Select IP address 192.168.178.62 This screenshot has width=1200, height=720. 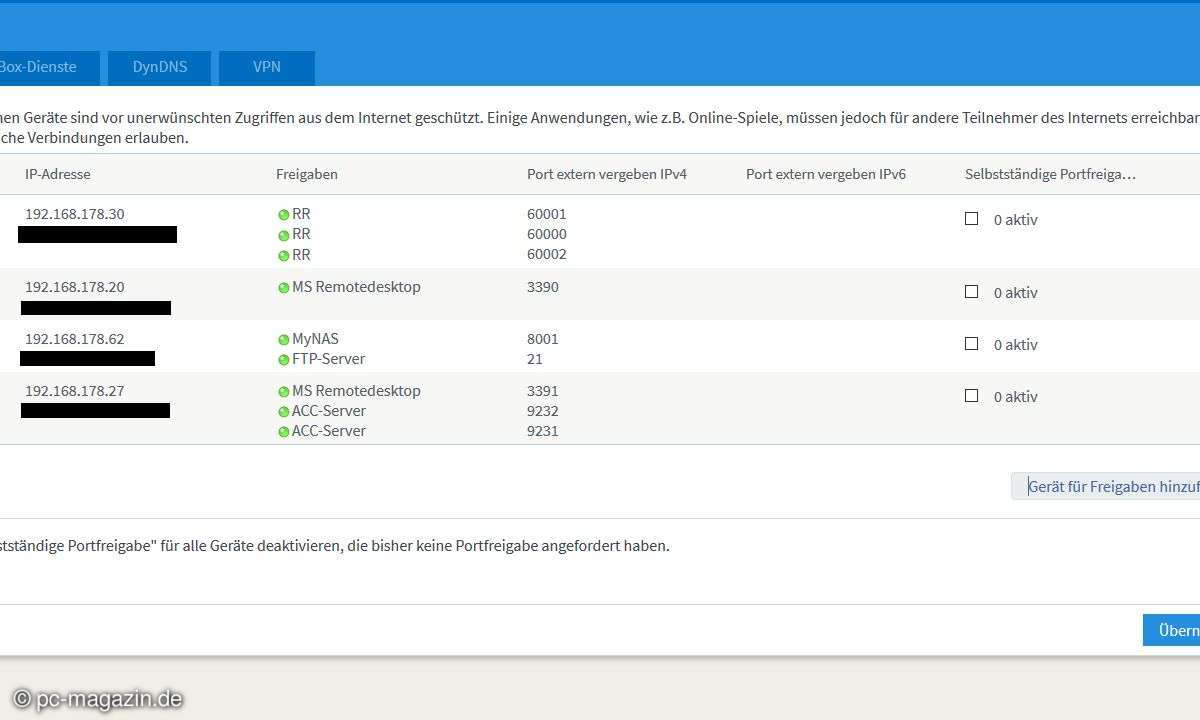click(75, 339)
